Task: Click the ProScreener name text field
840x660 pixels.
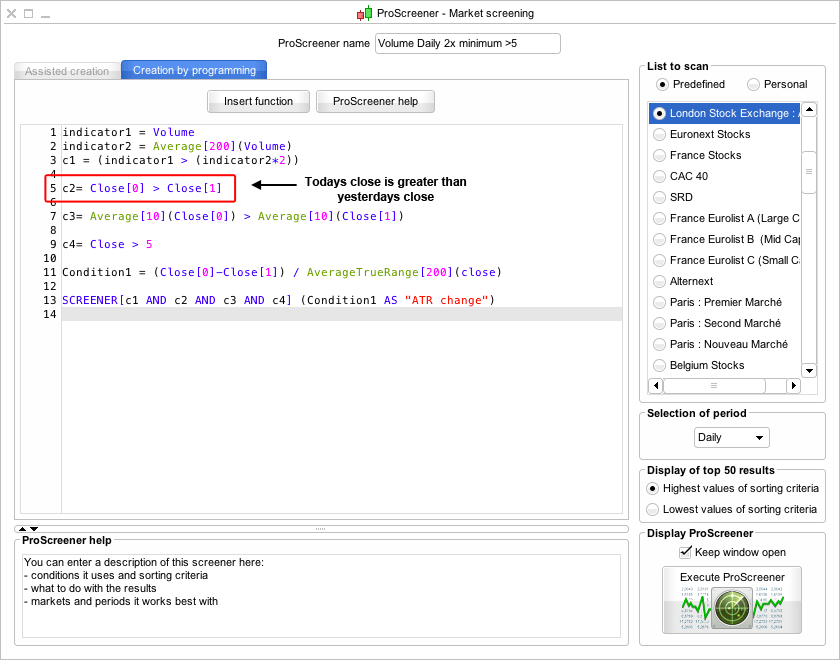Action: tap(467, 43)
